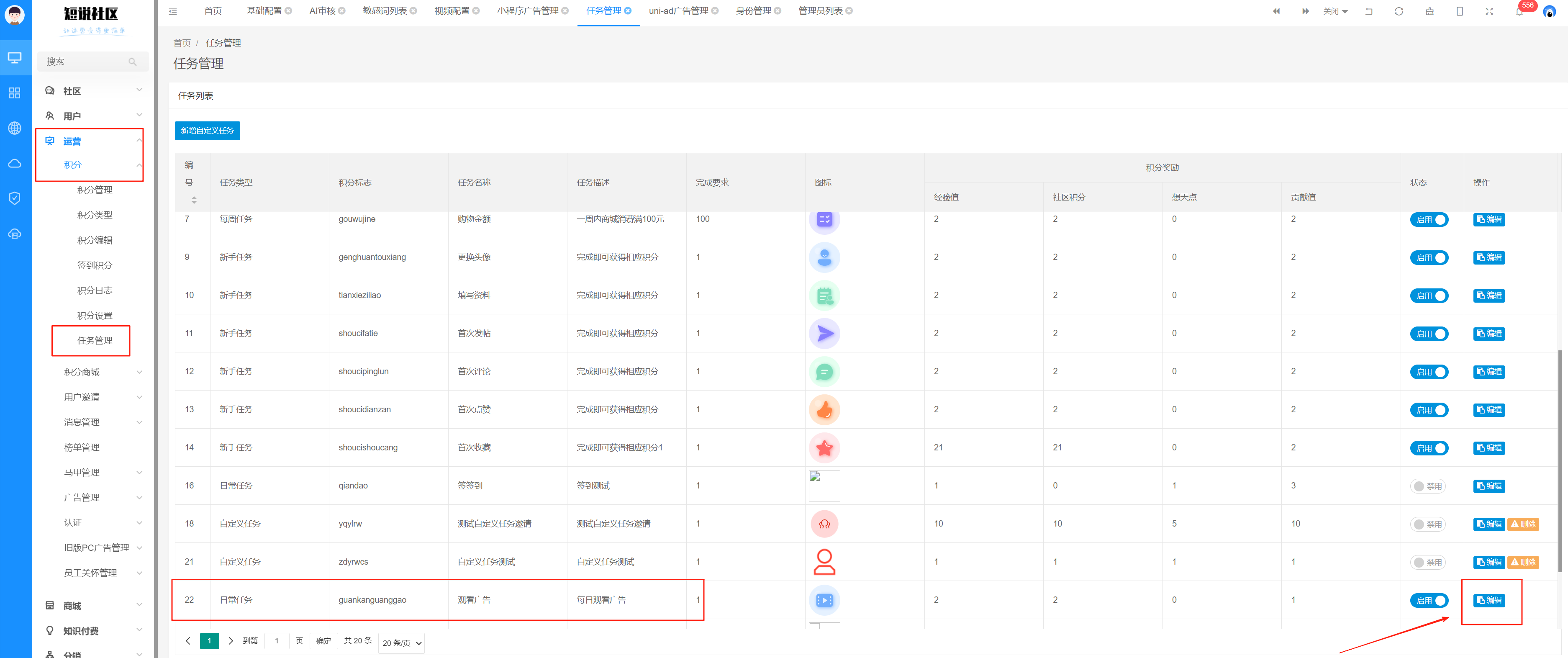Viewport: 1568px width, 658px height.
Task: Toggle the status switch for task 10 填写资料
Action: pyautogui.click(x=1429, y=296)
